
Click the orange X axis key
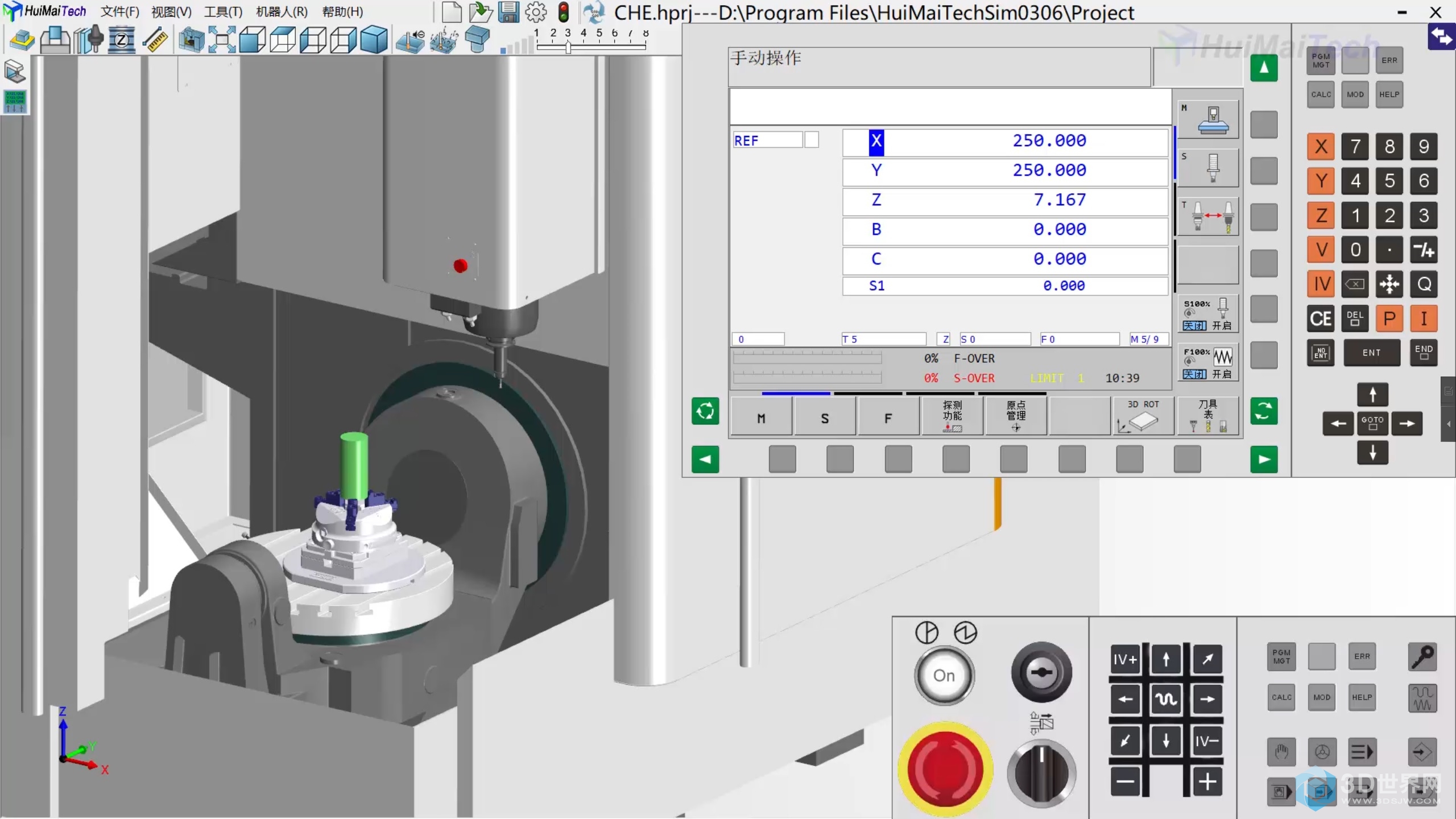(x=1321, y=147)
